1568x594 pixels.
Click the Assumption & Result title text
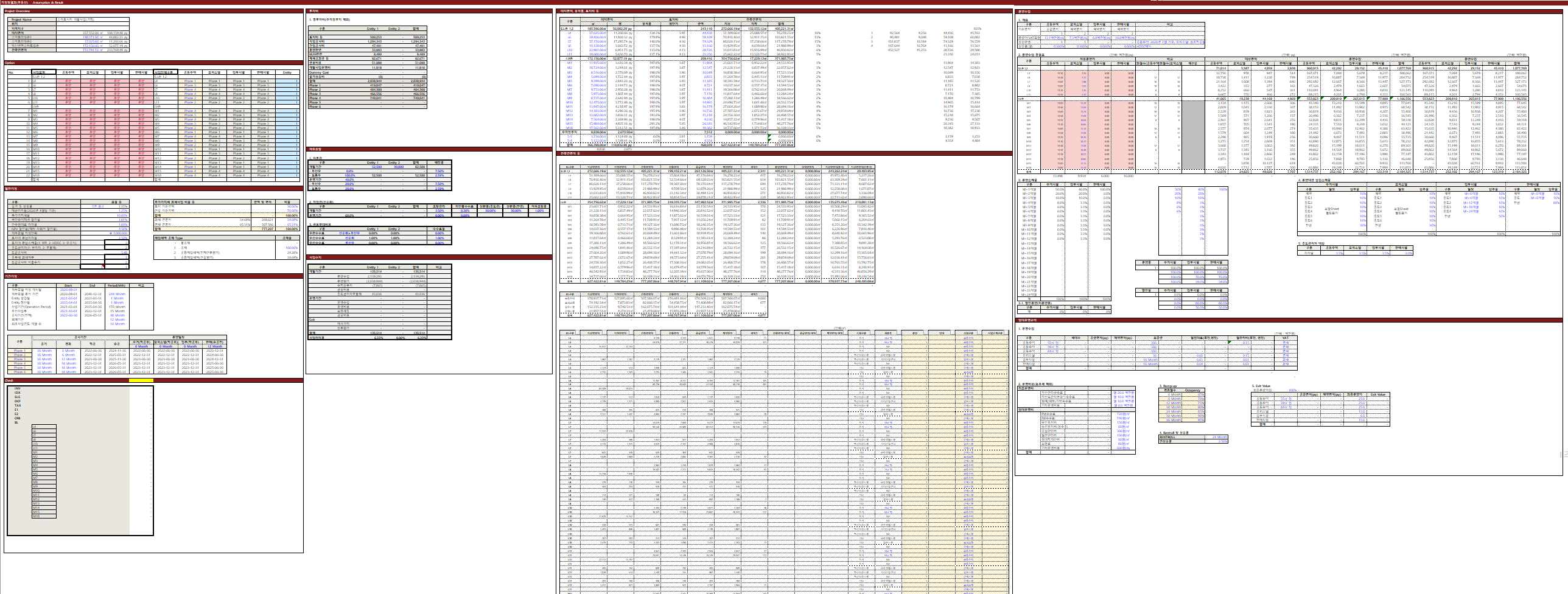click(x=48, y=2)
